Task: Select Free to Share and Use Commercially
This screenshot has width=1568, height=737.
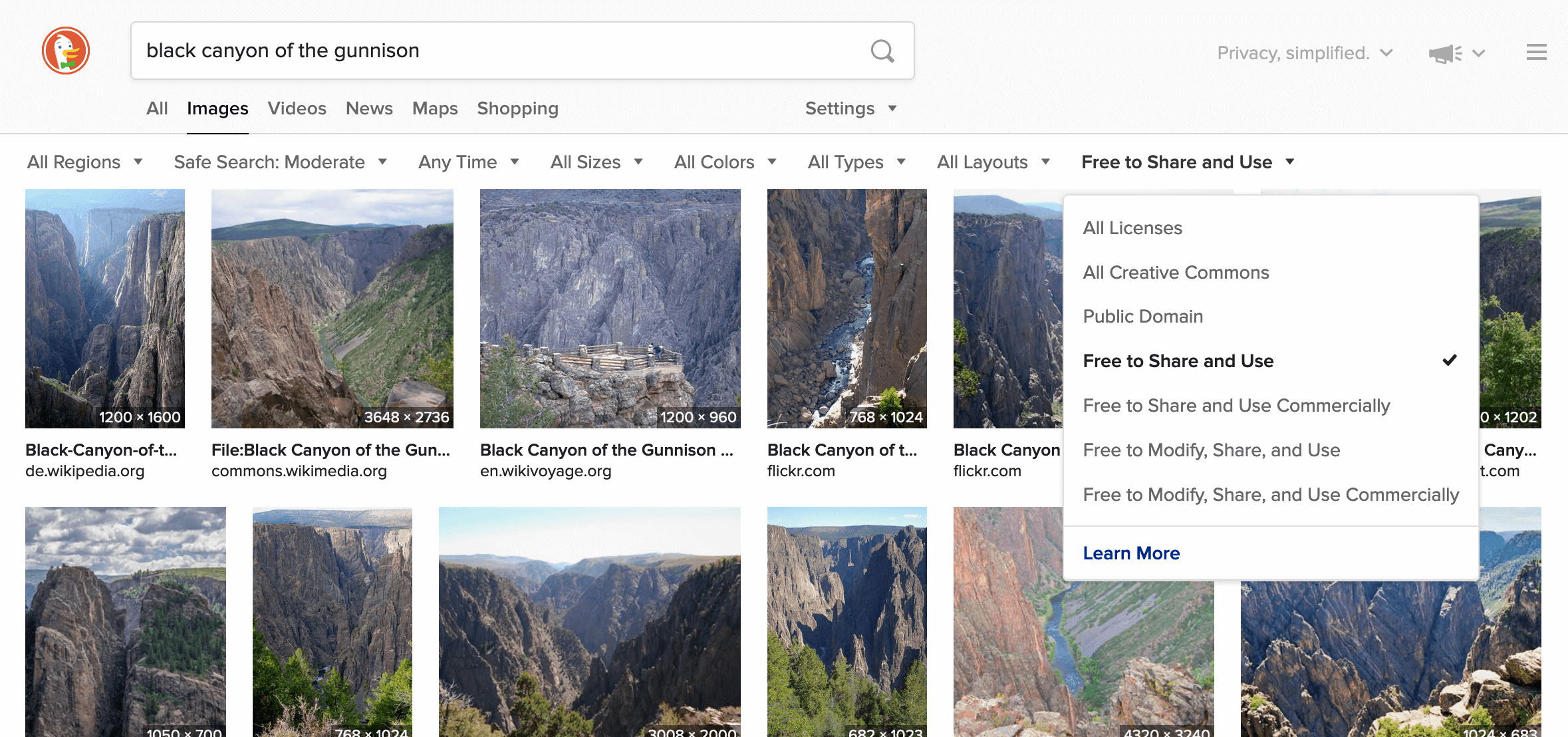Action: pos(1236,406)
